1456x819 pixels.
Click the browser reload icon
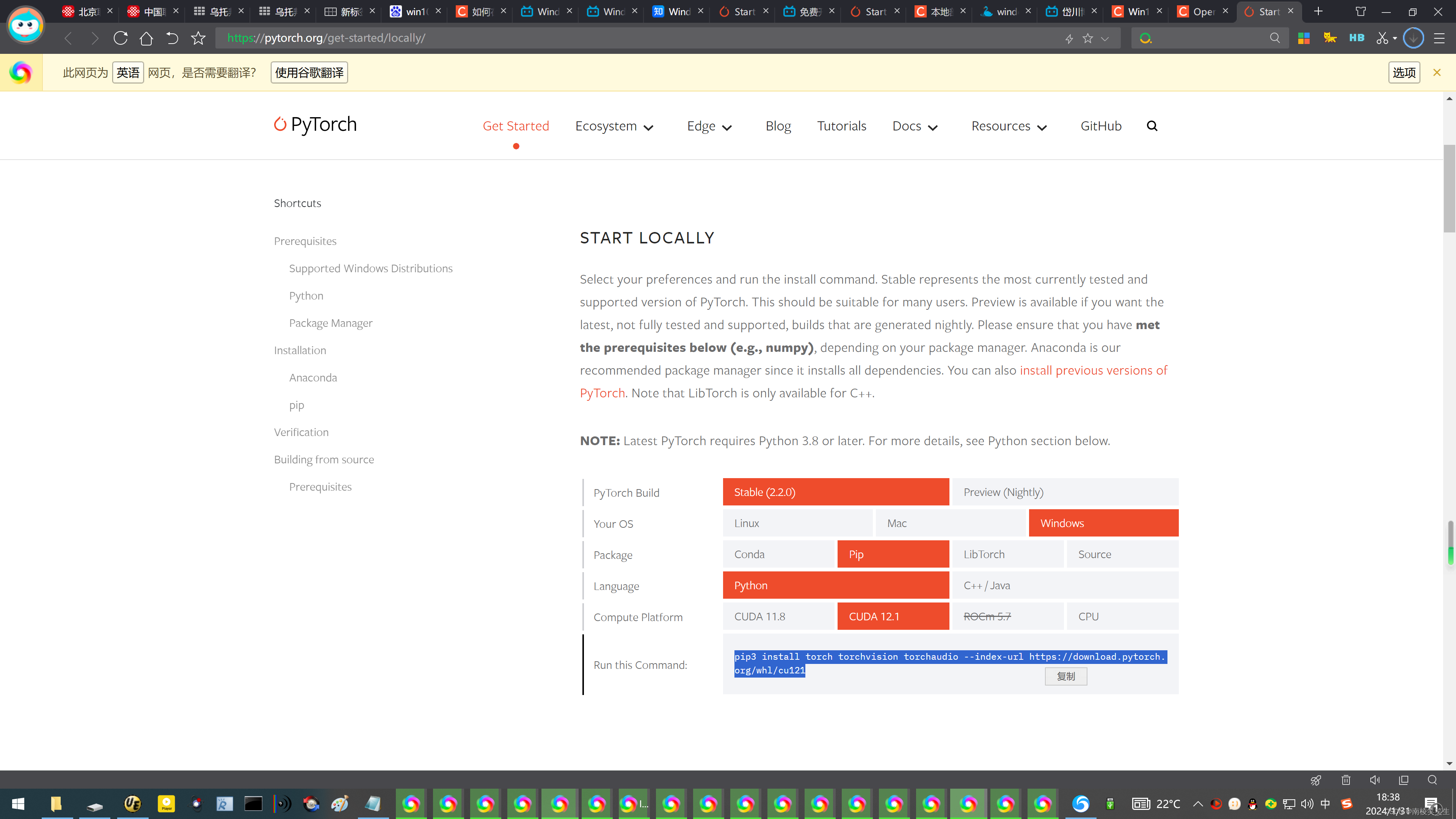(121, 38)
